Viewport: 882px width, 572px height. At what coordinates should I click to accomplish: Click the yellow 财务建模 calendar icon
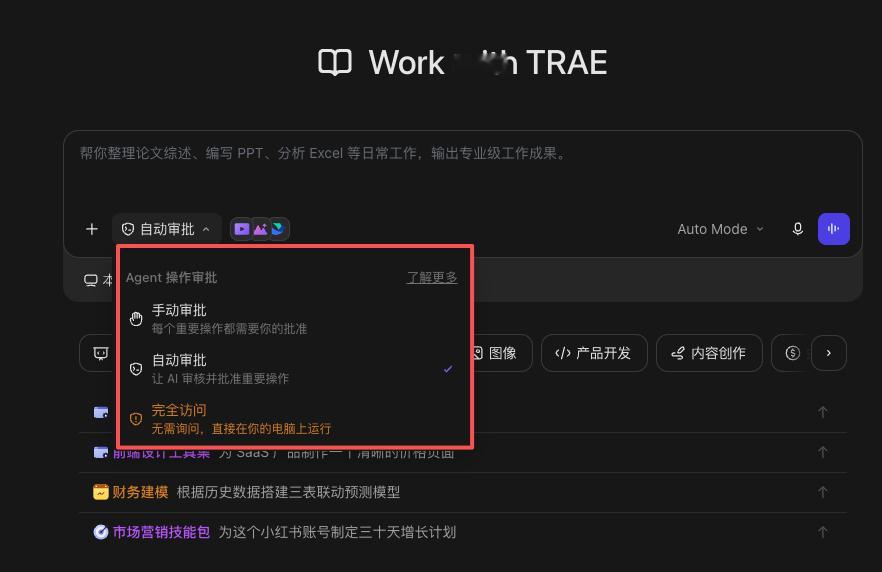click(100, 492)
